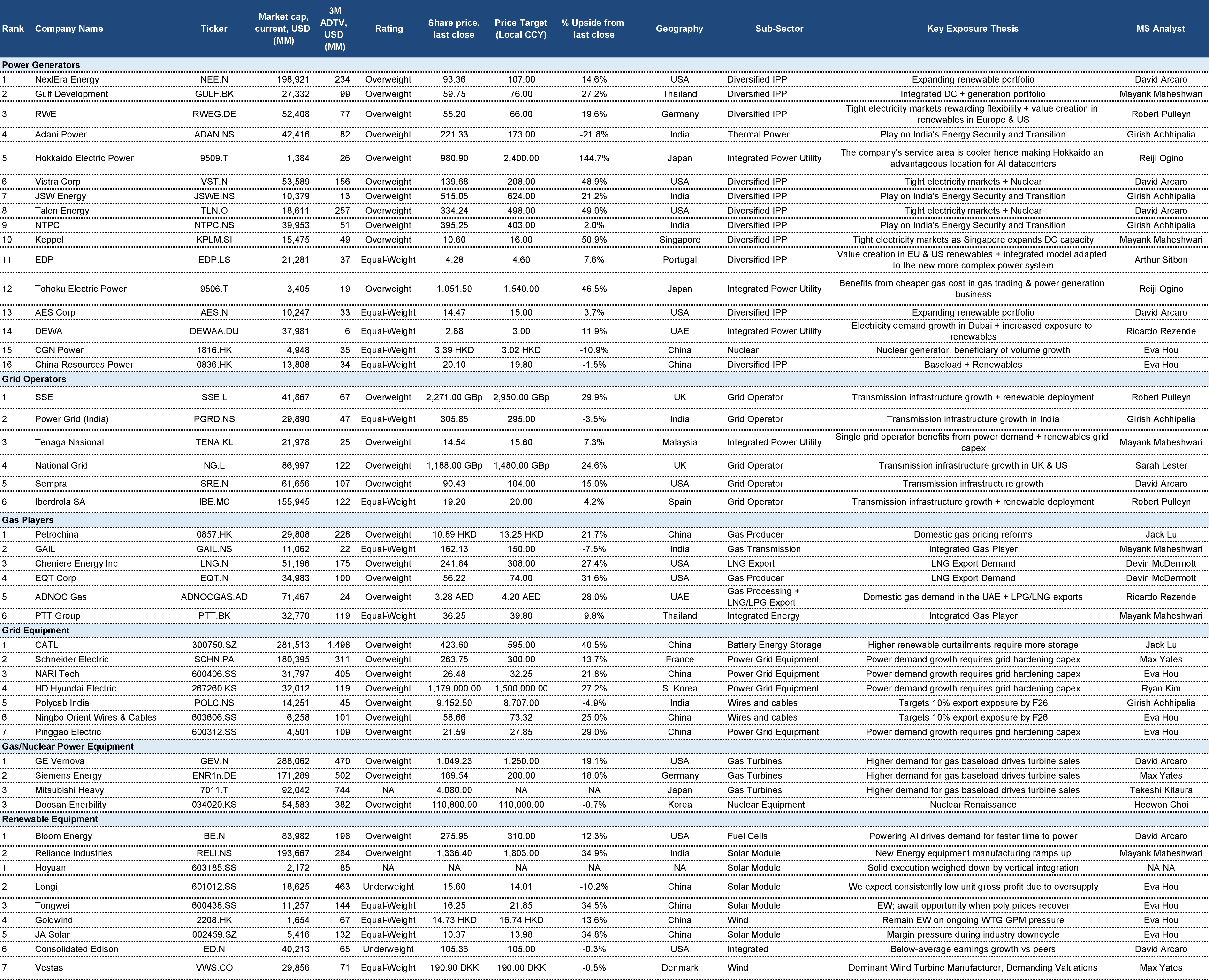Select the CGN Power company name

click(59, 350)
